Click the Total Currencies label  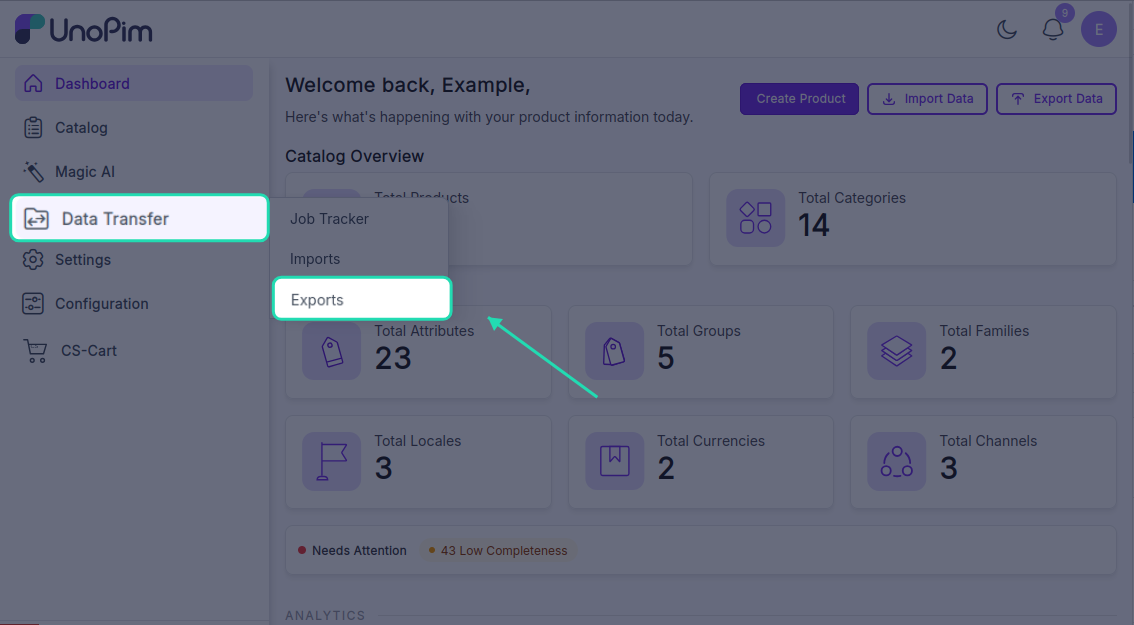(711, 441)
